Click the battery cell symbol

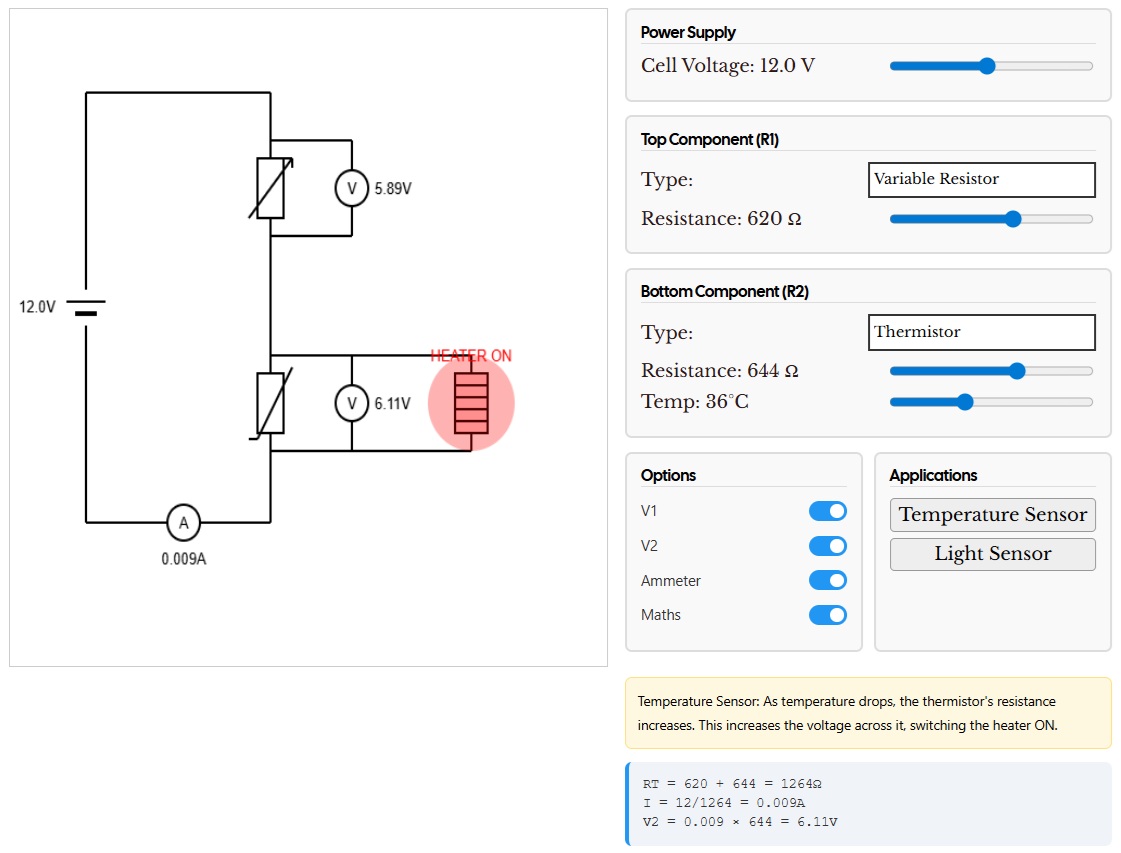point(86,307)
